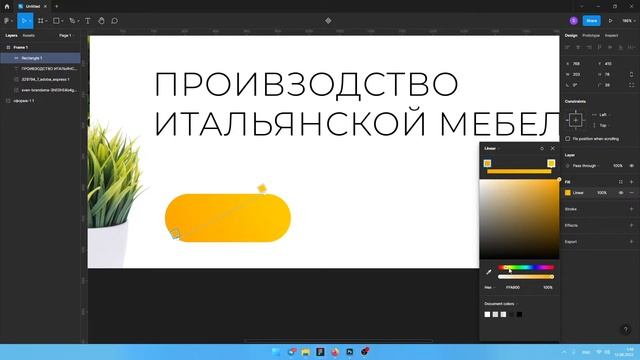Click the hue slider
This screenshot has height=360, width=640.
click(526, 267)
